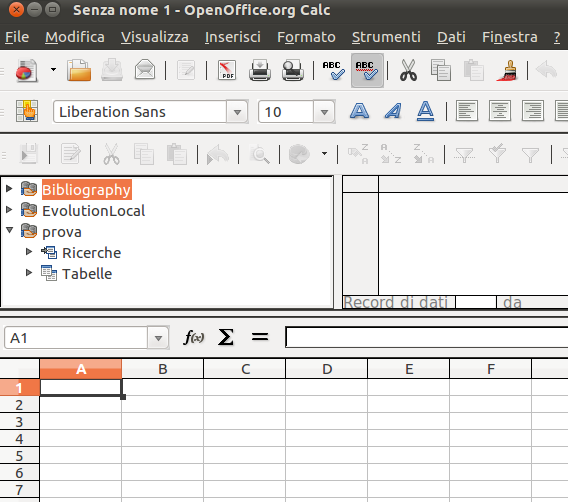Select the Tabelle tree item

click(x=87, y=274)
